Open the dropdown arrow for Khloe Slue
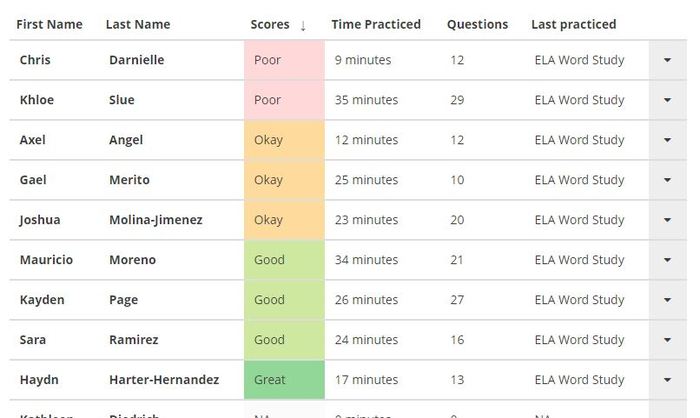The height and width of the screenshot is (418, 700). [x=667, y=100]
